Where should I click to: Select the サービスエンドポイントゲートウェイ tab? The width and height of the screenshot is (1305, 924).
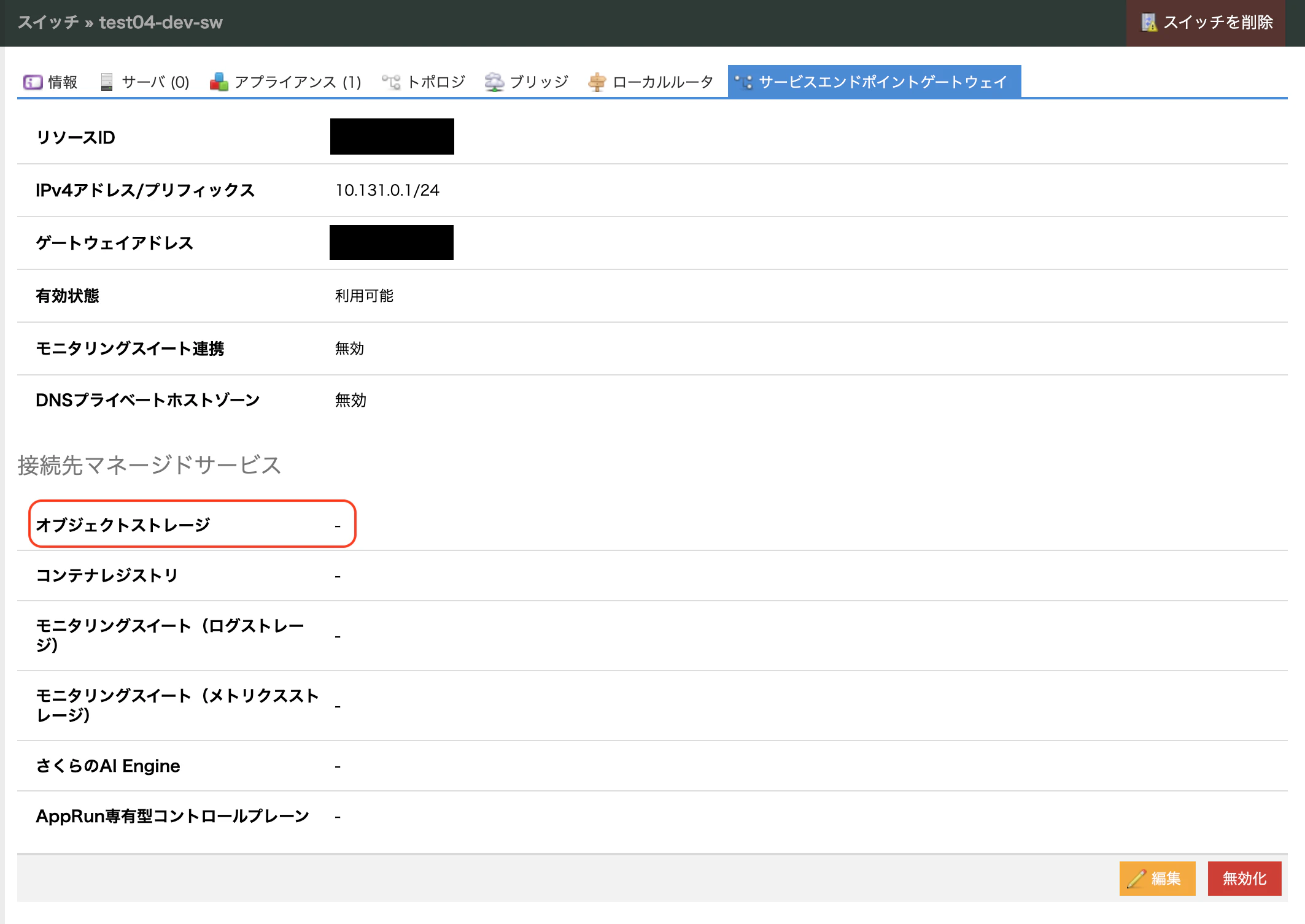click(x=874, y=82)
